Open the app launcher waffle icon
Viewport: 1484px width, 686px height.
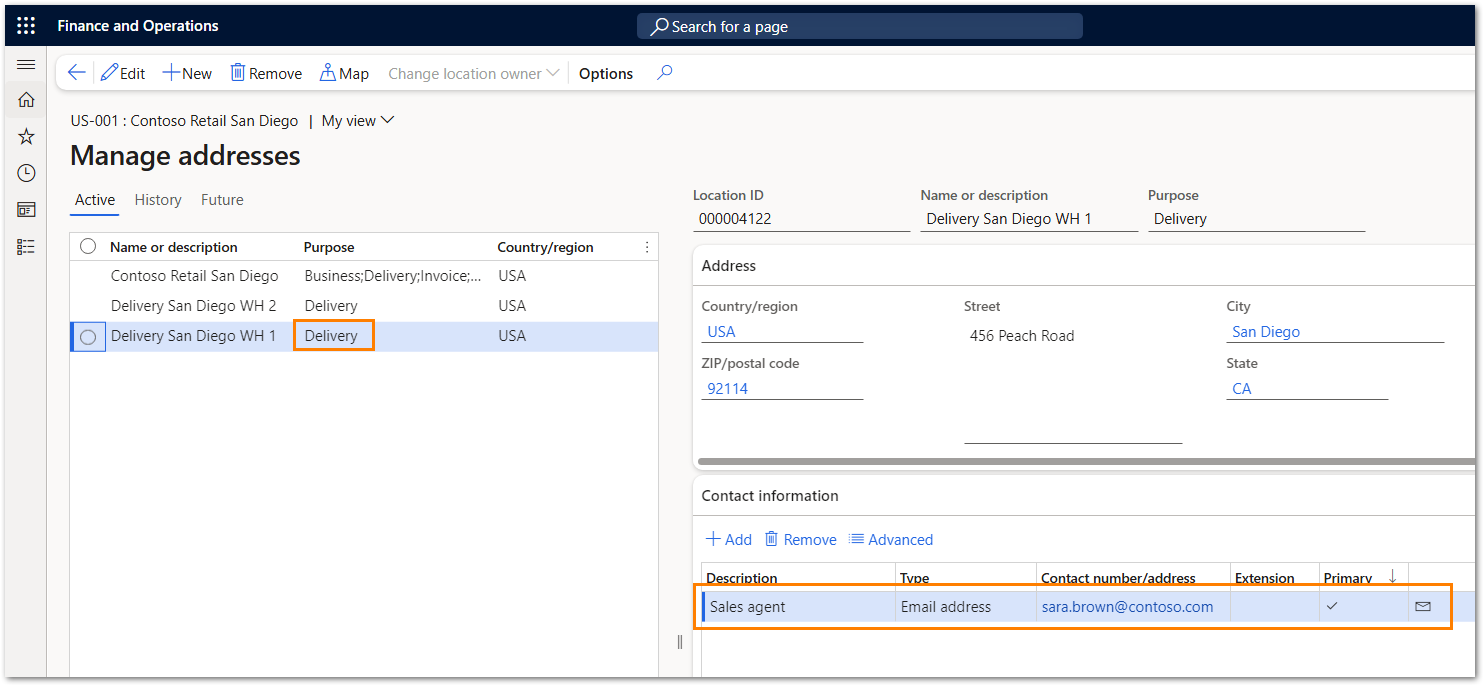[x=26, y=26]
